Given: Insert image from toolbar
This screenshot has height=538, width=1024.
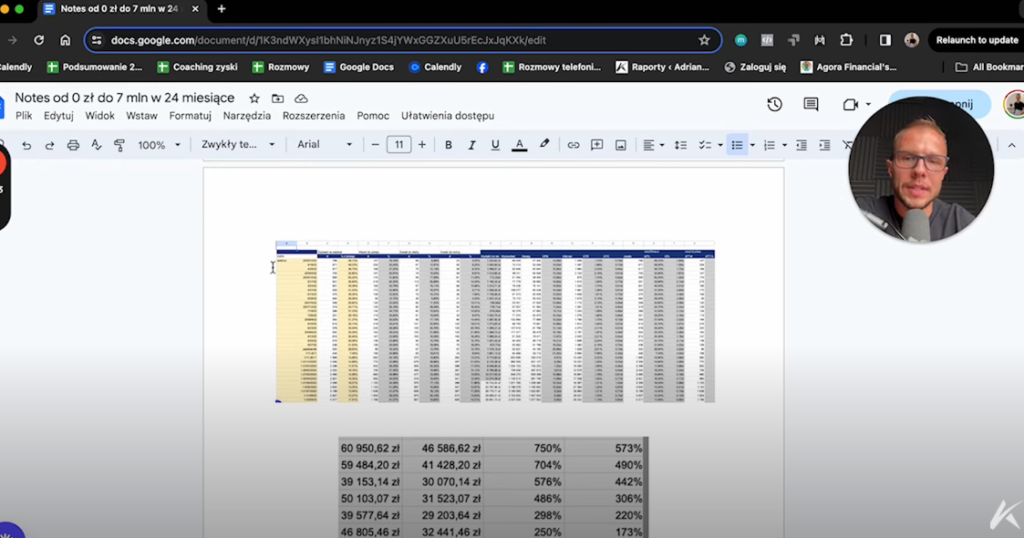Looking at the screenshot, I should [x=620, y=145].
